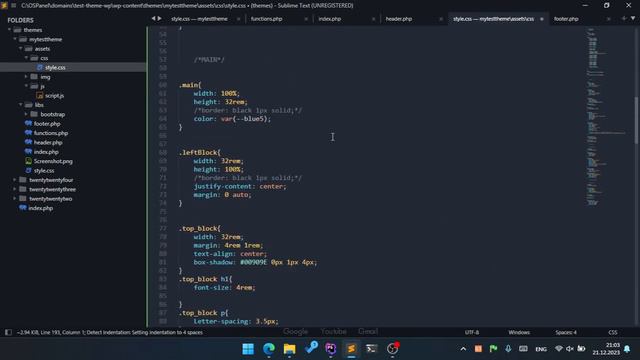Open the hamburger menu in the title bar
The width and height of the screenshot is (640, 360).
tap(13, 5)
